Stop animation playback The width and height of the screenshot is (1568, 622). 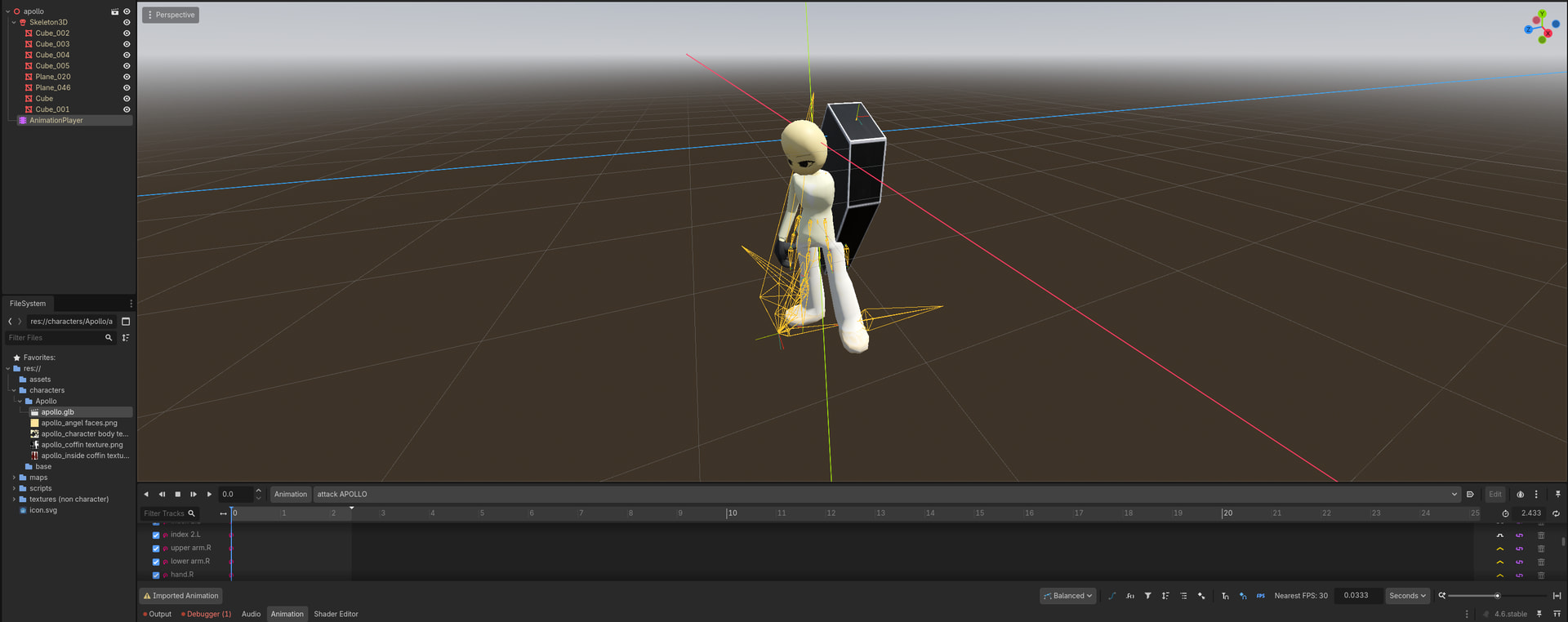pyautogui.click(x=177, y=495)
